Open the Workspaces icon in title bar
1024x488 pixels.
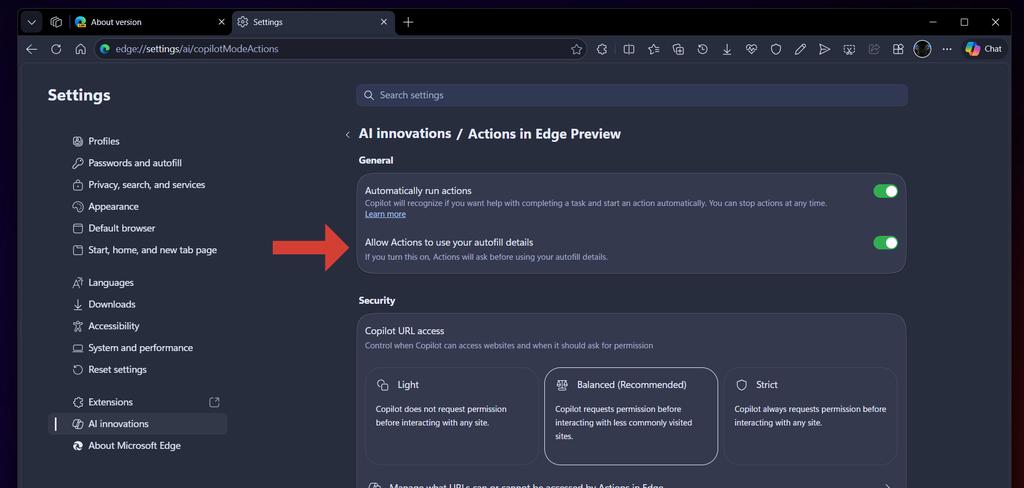pos(56,22)
